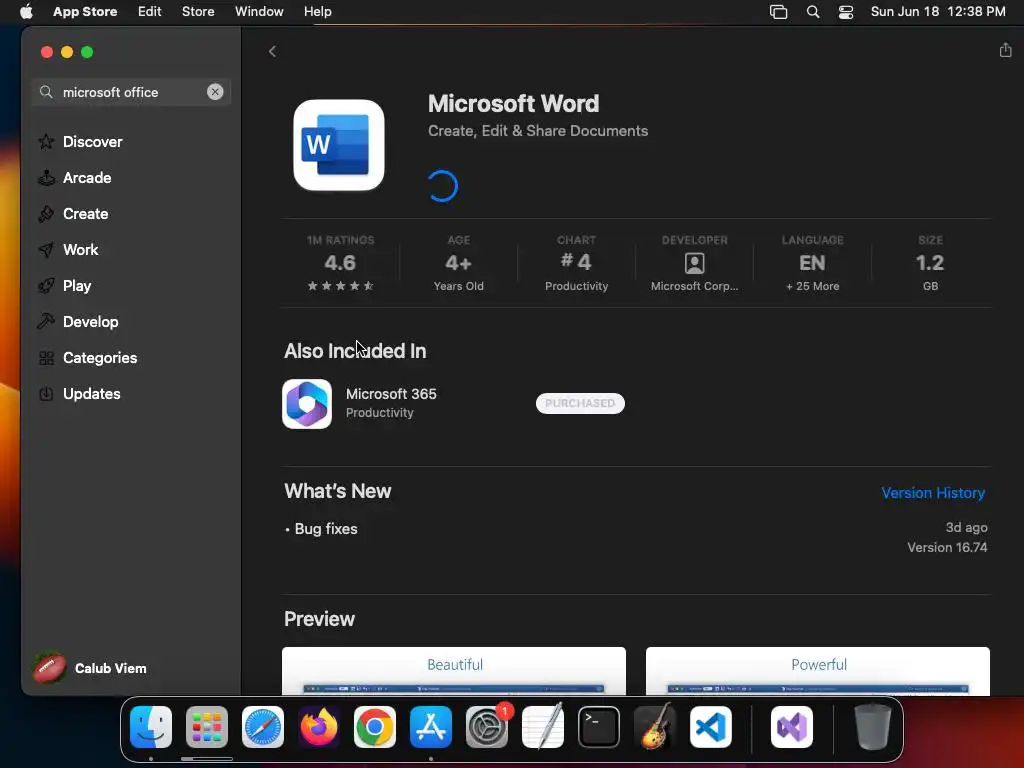Open the Version History link

(933, 493)
